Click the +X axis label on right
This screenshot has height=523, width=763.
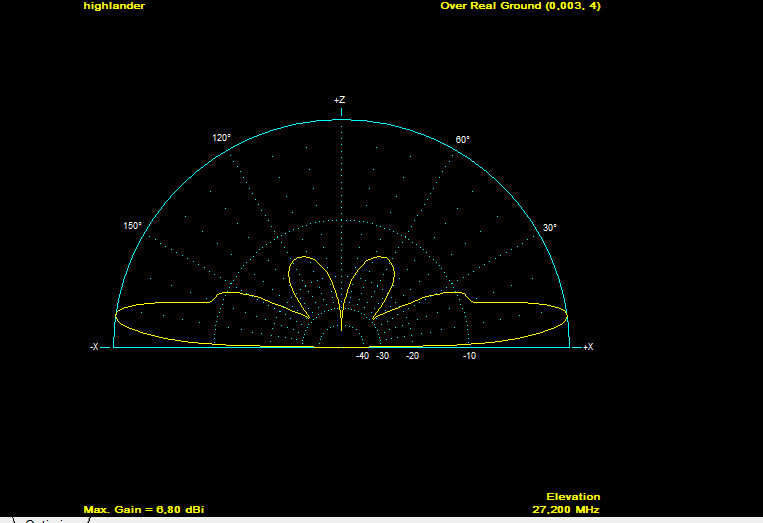[x=588, y=347]
